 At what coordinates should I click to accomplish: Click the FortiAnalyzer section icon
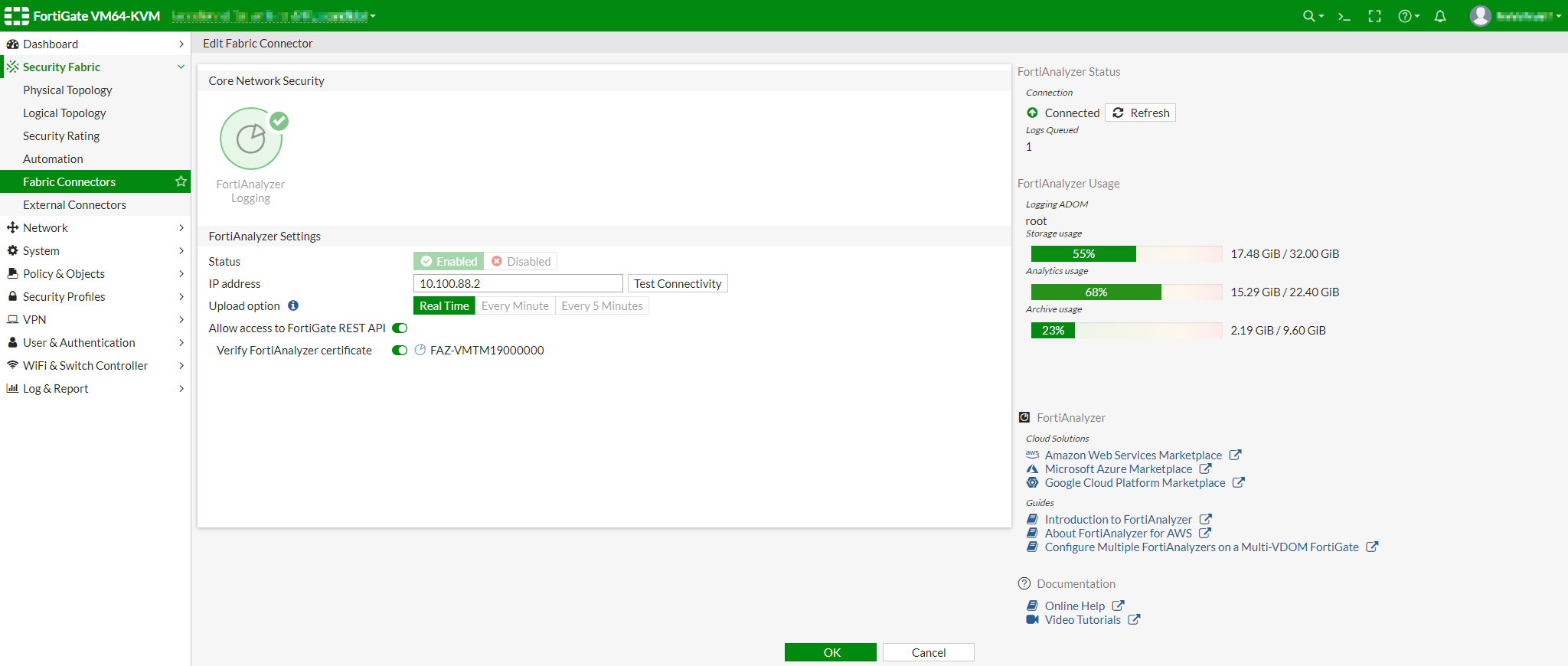tap(1024, 417)
